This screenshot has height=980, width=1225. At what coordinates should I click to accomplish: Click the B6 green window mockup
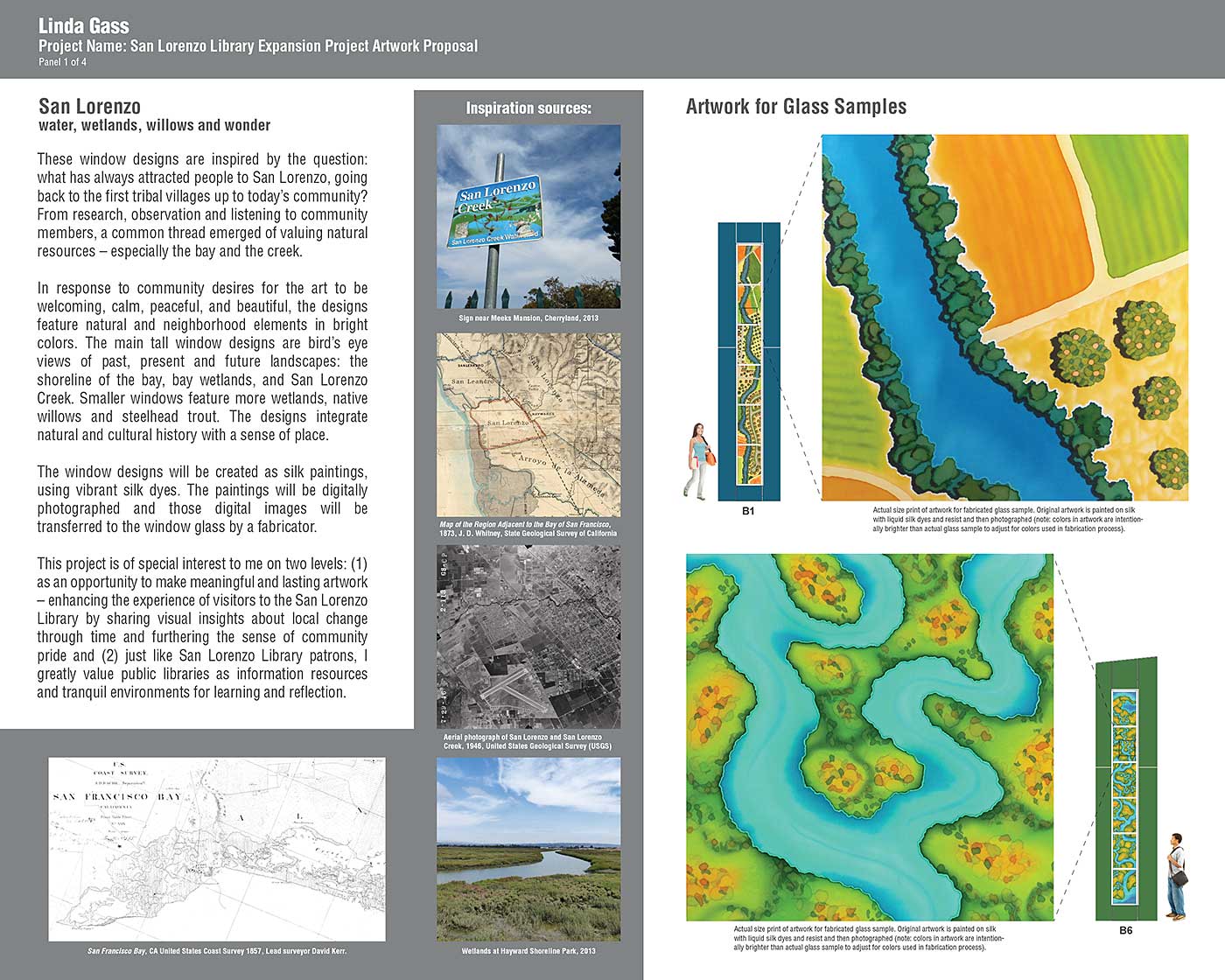1126,787
